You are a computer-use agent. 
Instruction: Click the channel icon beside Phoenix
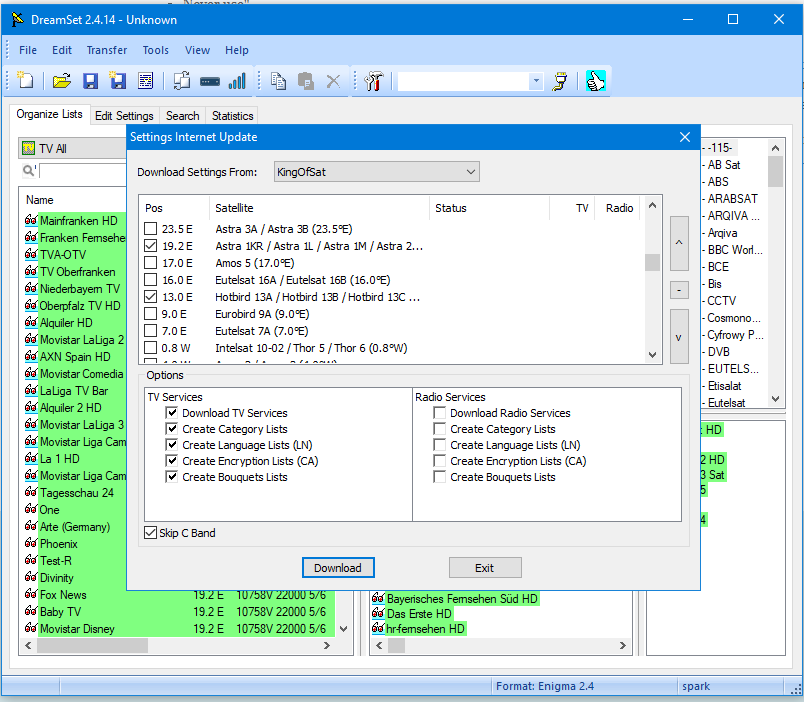(x=31, y=544)
